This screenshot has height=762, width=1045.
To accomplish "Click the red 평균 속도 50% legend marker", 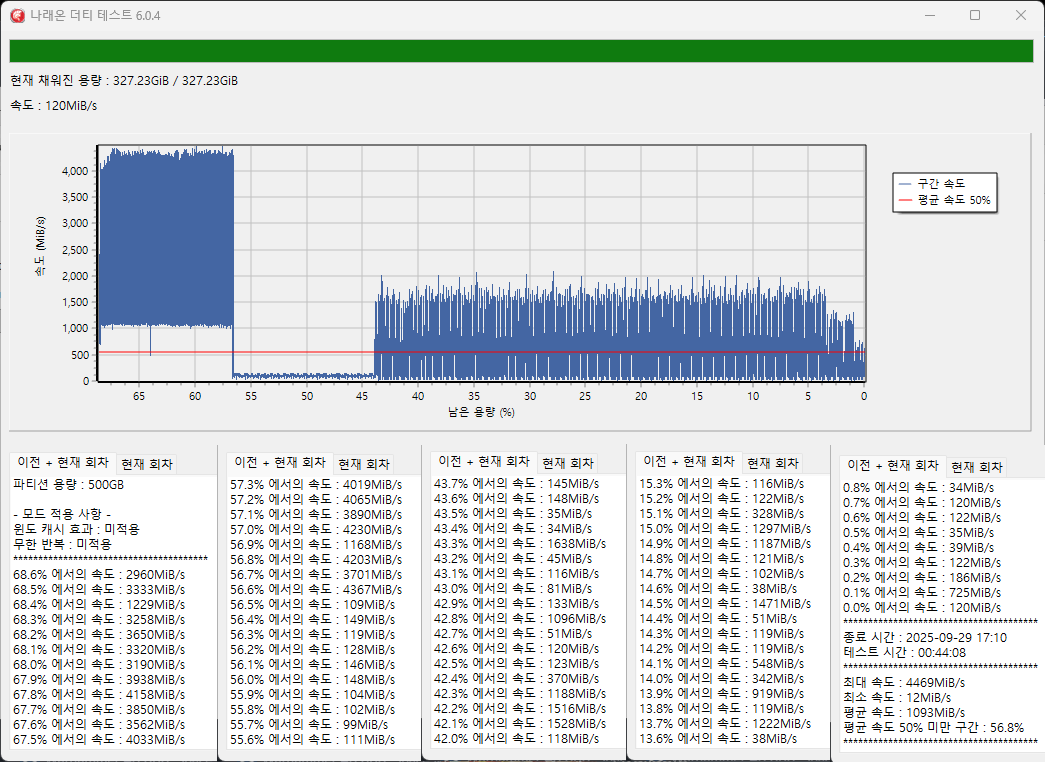I will (x=904, y=200).
